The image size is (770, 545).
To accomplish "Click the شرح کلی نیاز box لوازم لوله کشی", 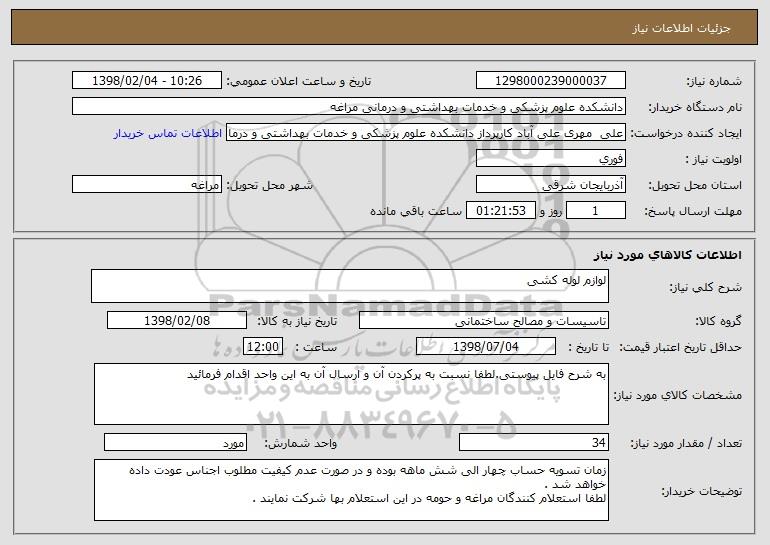I will 350,286.
